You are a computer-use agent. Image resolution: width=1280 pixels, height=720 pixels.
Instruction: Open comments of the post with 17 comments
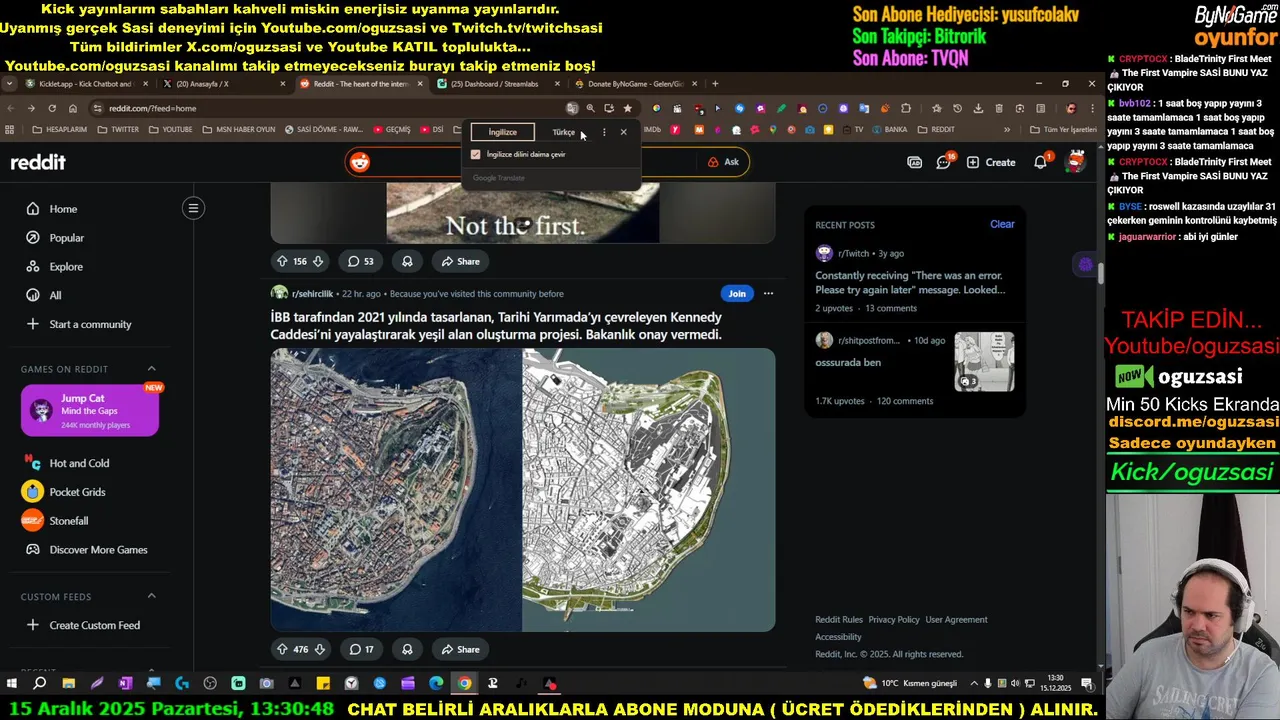pos(361,649)
